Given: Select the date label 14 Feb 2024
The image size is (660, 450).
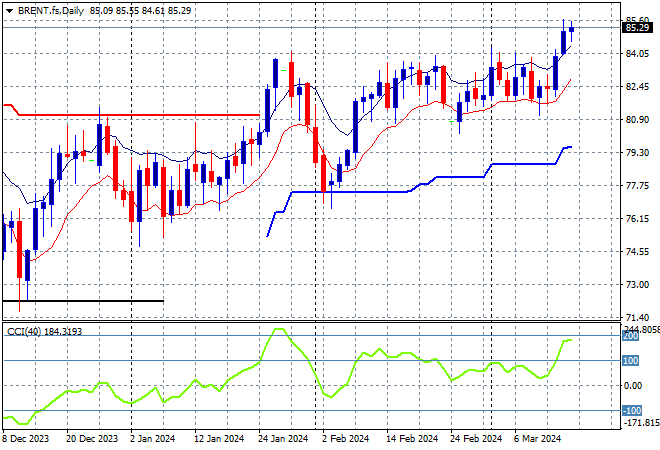Looking at the screenshot, I should click(x=412, y=439).
